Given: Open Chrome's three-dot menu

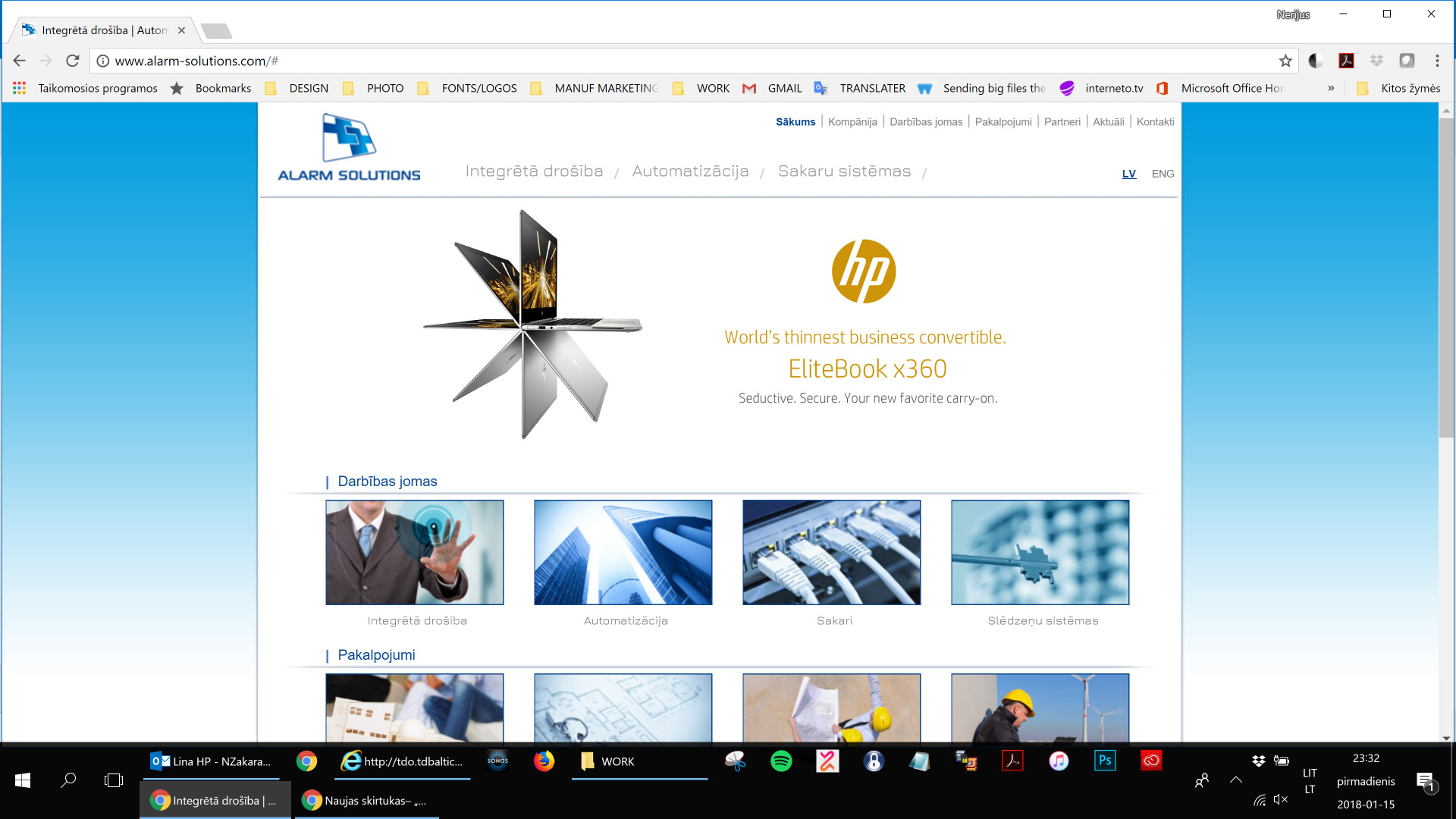Looking at the screenshot, I should [x=1437, y=61].
